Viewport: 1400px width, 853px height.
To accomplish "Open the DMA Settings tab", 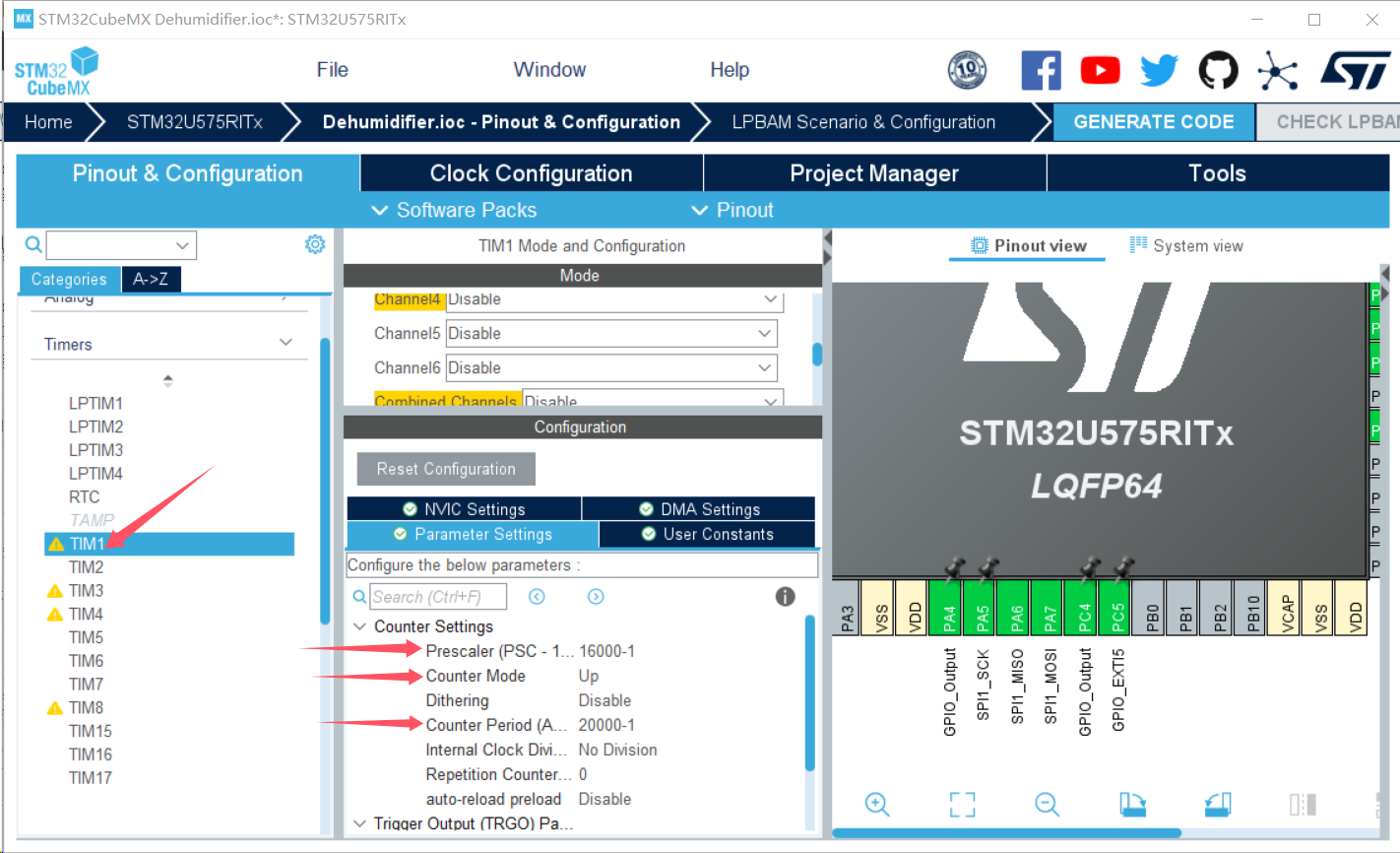I will click(699, 509).
